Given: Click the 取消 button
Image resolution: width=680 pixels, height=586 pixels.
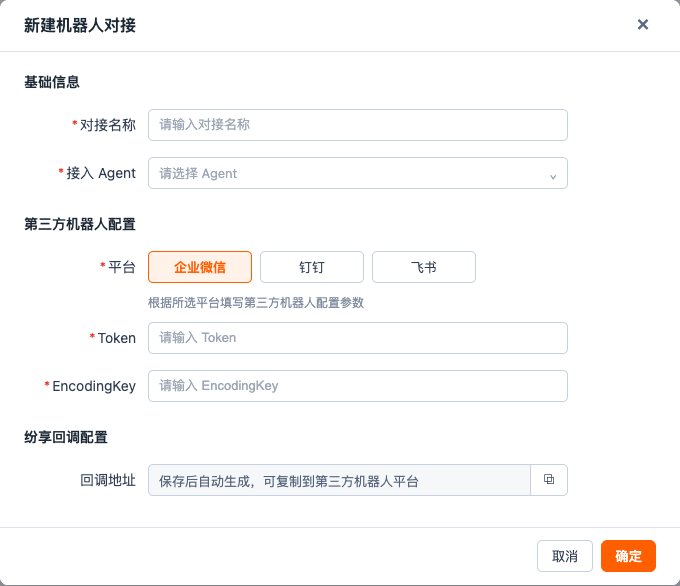Looking at the screenshot, I should click(x=565, y=556).
